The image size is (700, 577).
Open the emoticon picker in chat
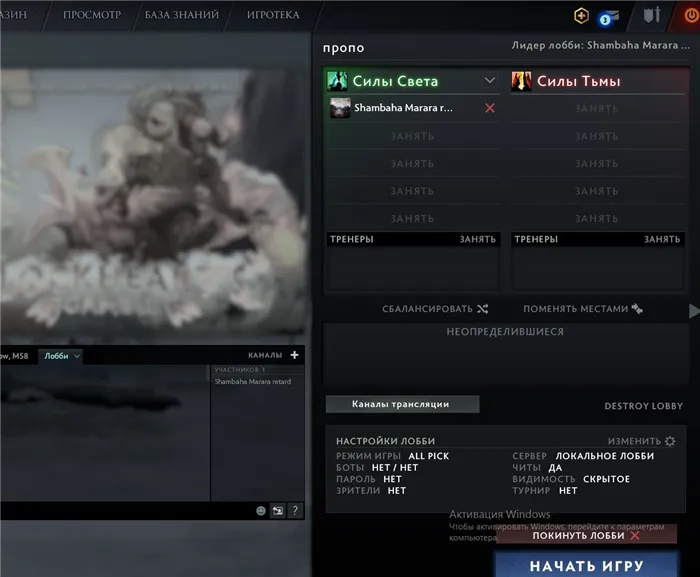pos(261,510)
